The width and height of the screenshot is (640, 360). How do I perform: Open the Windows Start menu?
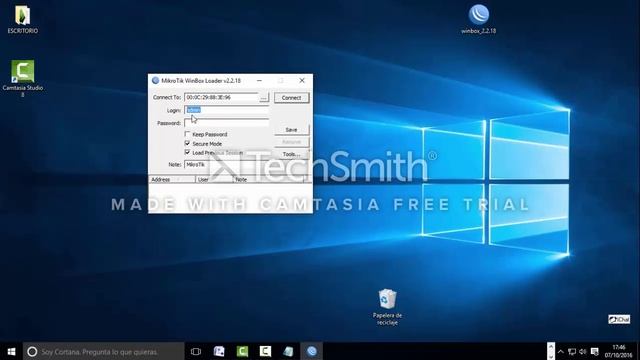11,351
